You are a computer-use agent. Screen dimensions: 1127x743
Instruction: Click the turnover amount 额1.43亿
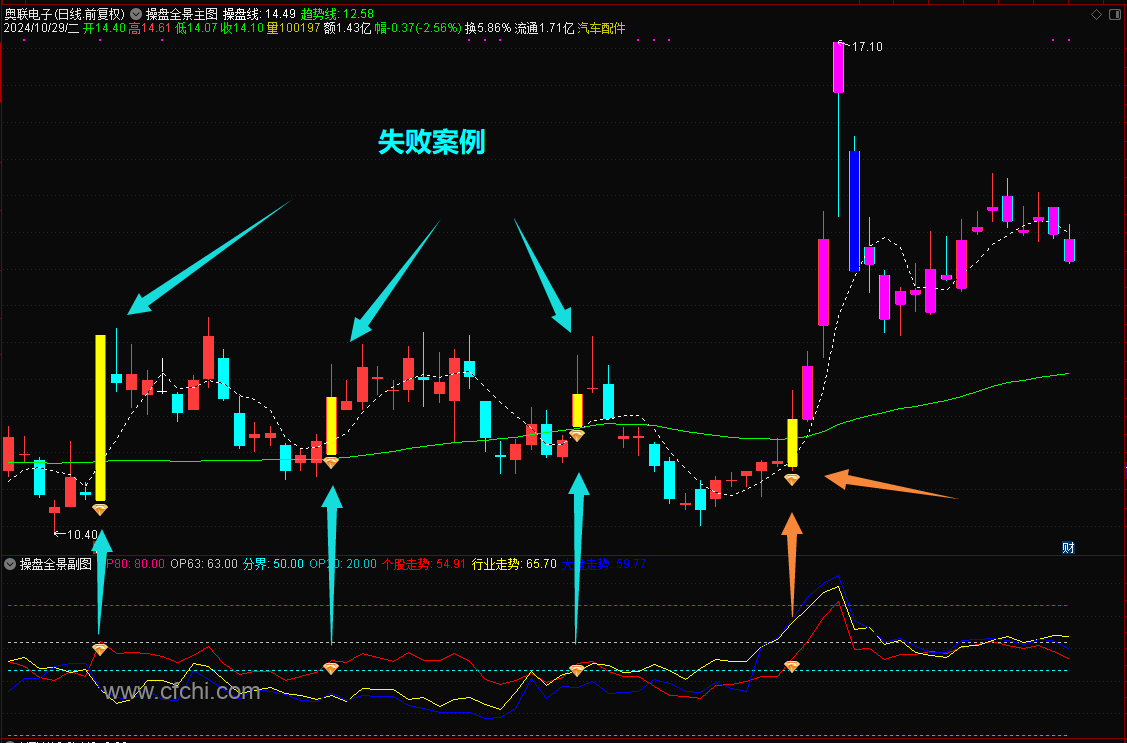(347, 29)
